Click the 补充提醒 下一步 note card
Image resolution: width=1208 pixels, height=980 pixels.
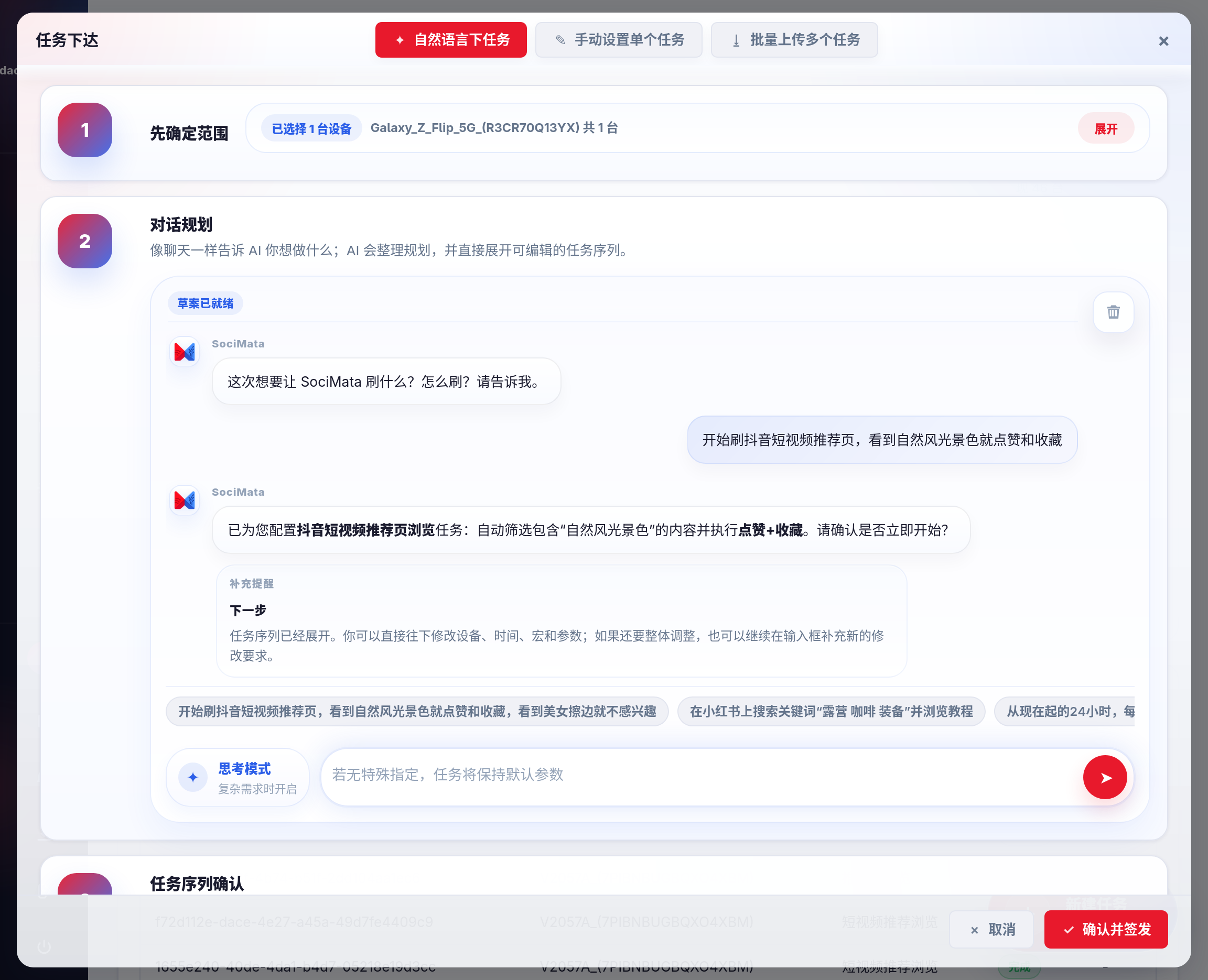pos(562,621)
